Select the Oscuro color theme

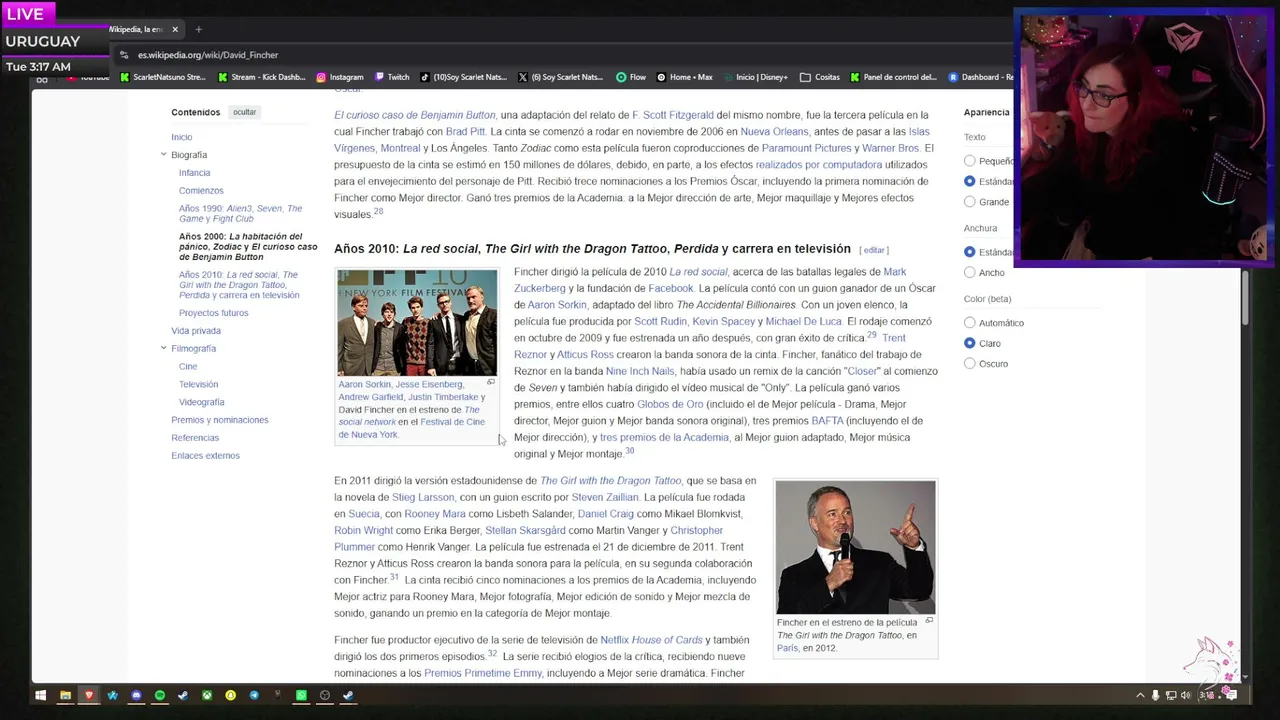969,364
